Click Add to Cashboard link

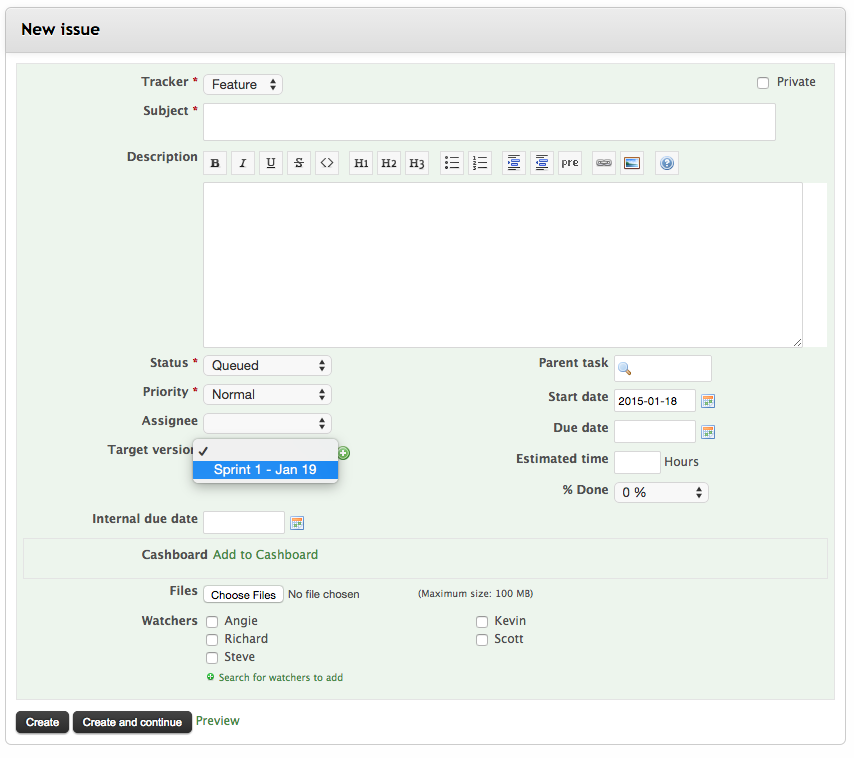[265, 554]
